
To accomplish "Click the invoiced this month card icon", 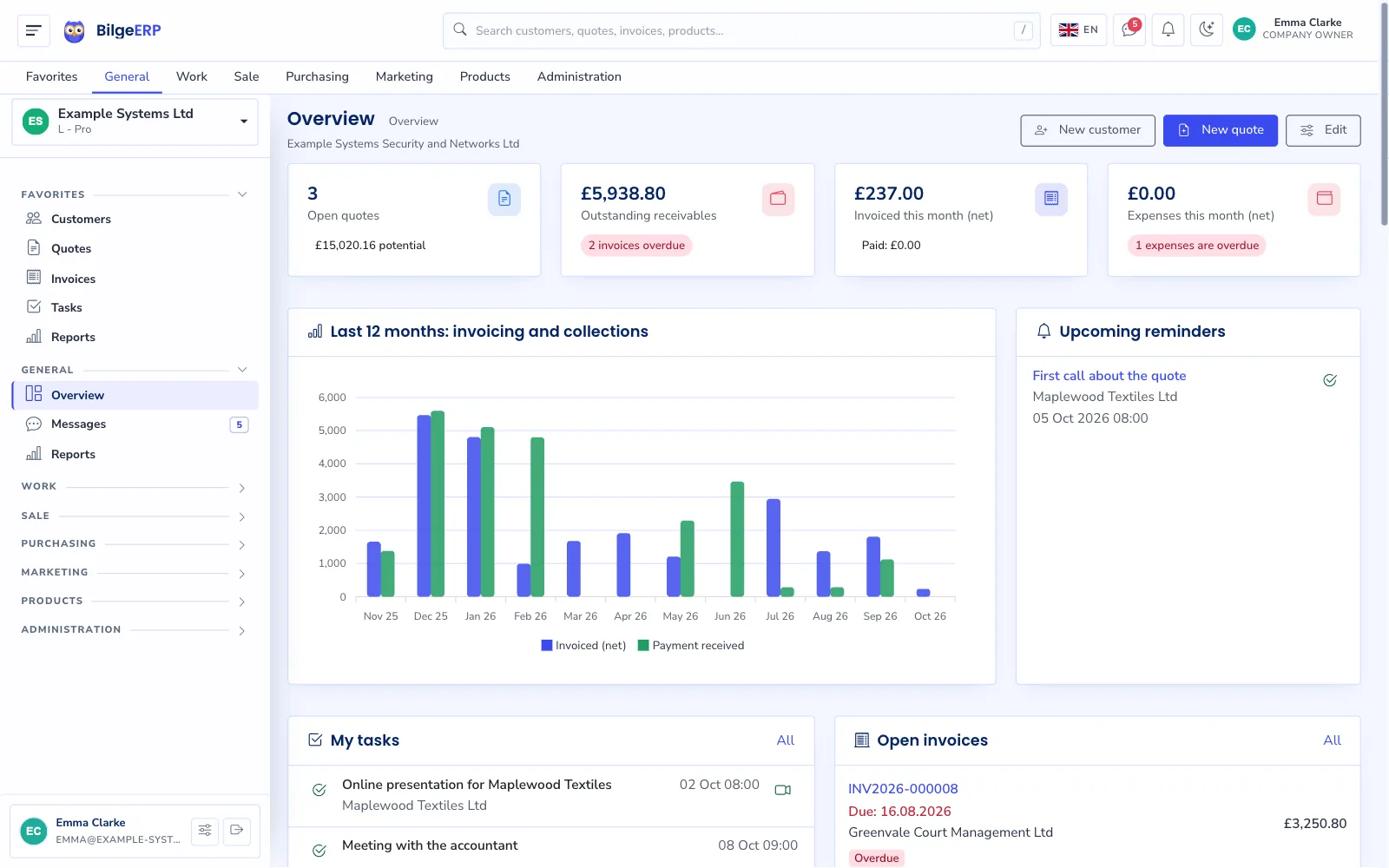I will click(x=1051, y=199).
